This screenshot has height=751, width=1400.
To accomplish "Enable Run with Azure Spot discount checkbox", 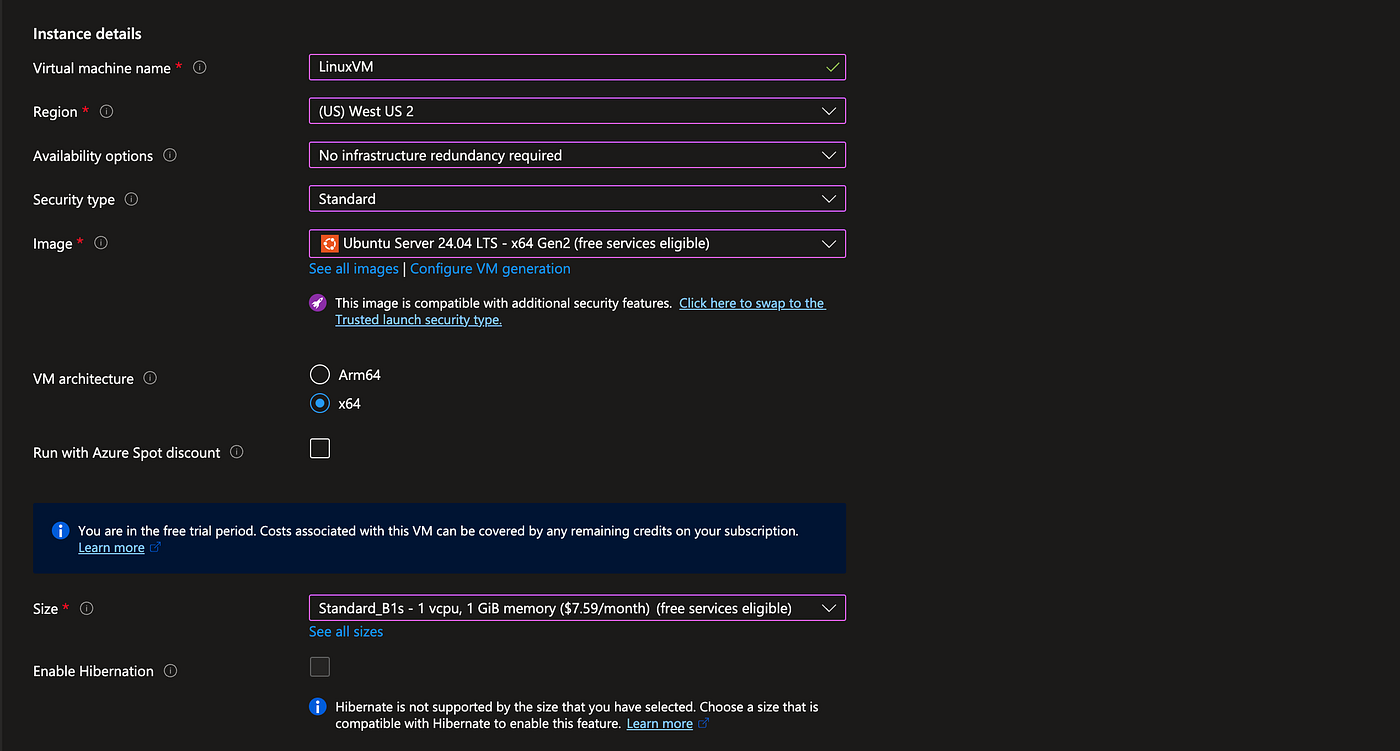I will coord(320,448).
